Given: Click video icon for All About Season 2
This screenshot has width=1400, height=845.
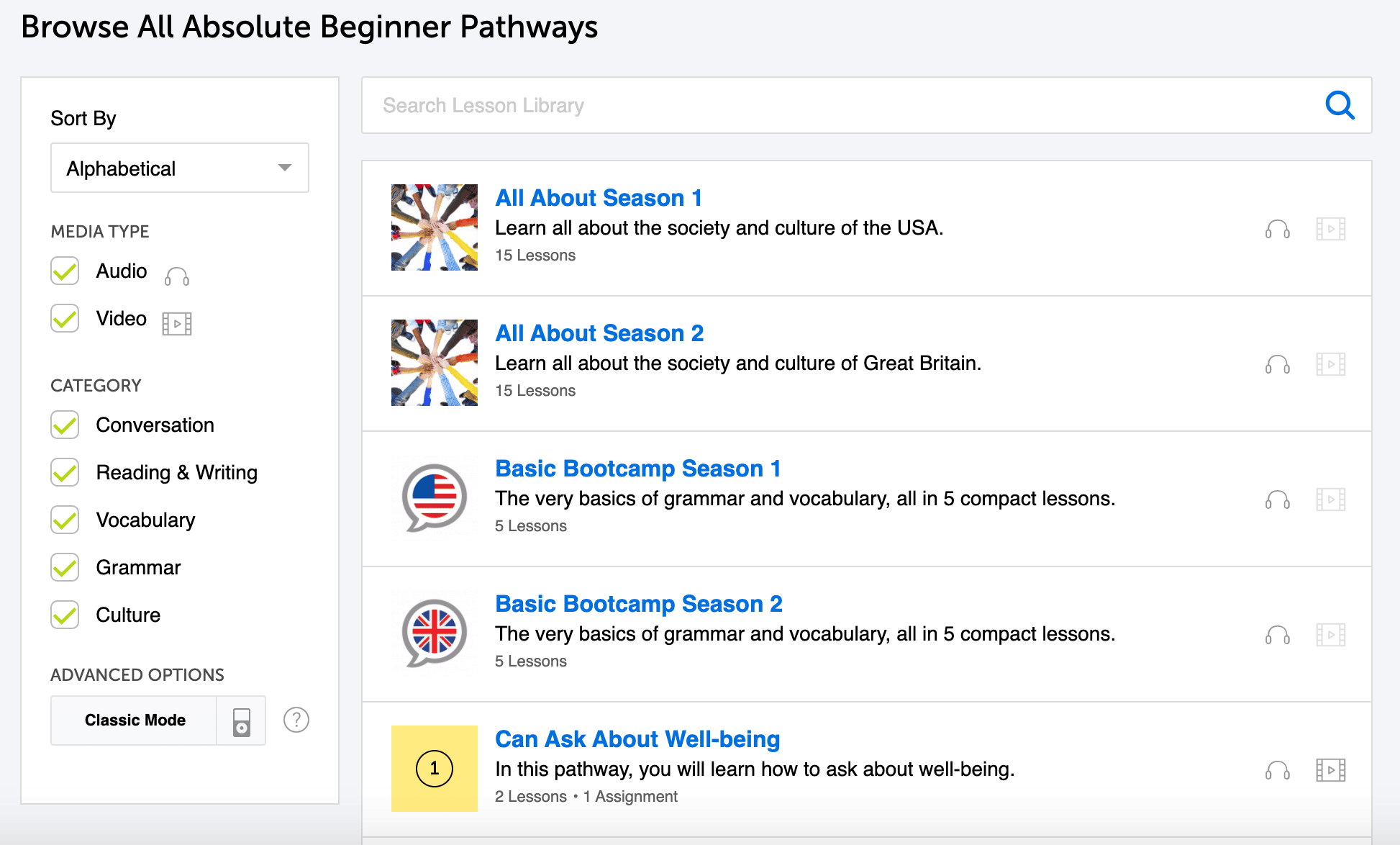Looking at the screenshot, I should 1330,364.
